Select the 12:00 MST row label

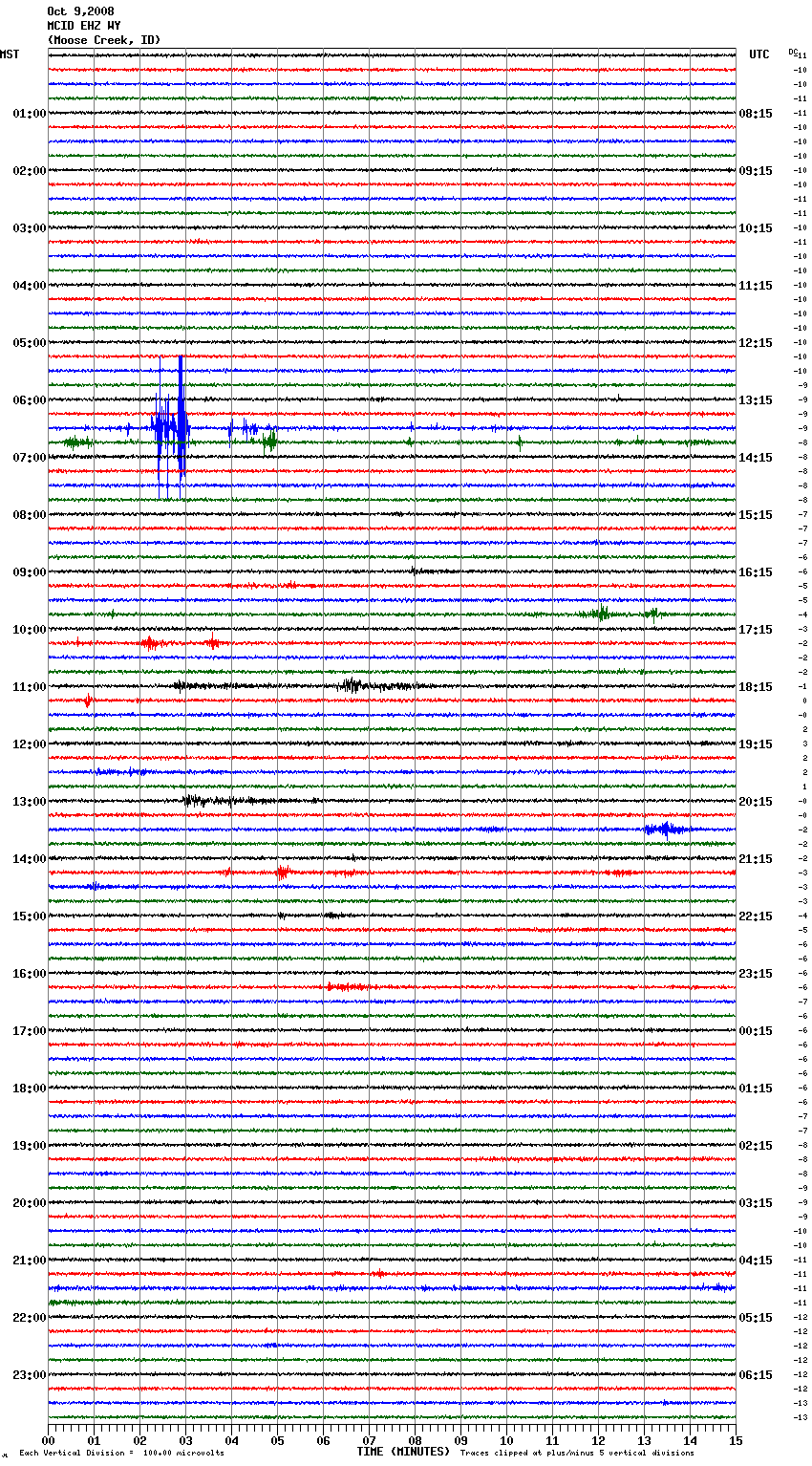[30, 744]
